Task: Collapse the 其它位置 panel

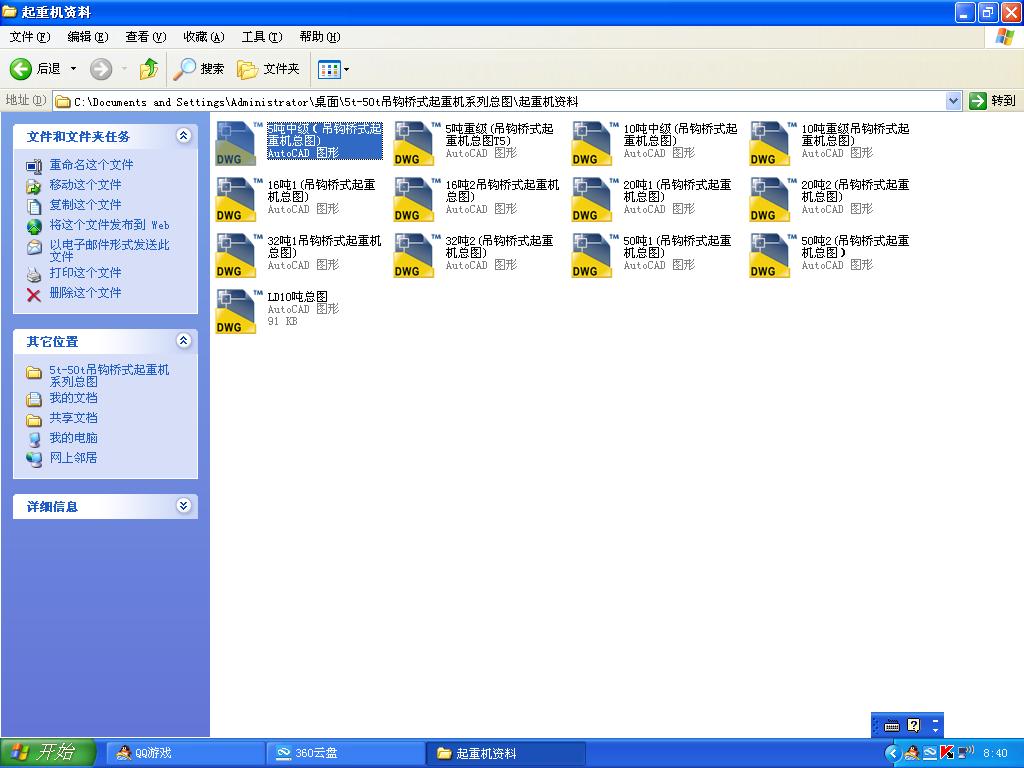Action: coord(182,341)
